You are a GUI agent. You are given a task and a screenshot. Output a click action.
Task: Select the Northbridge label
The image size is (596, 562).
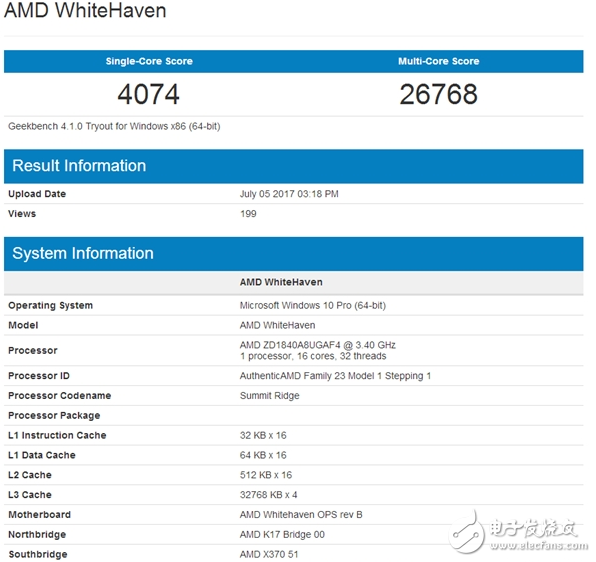pyautogui.click(x=37, y=535)
